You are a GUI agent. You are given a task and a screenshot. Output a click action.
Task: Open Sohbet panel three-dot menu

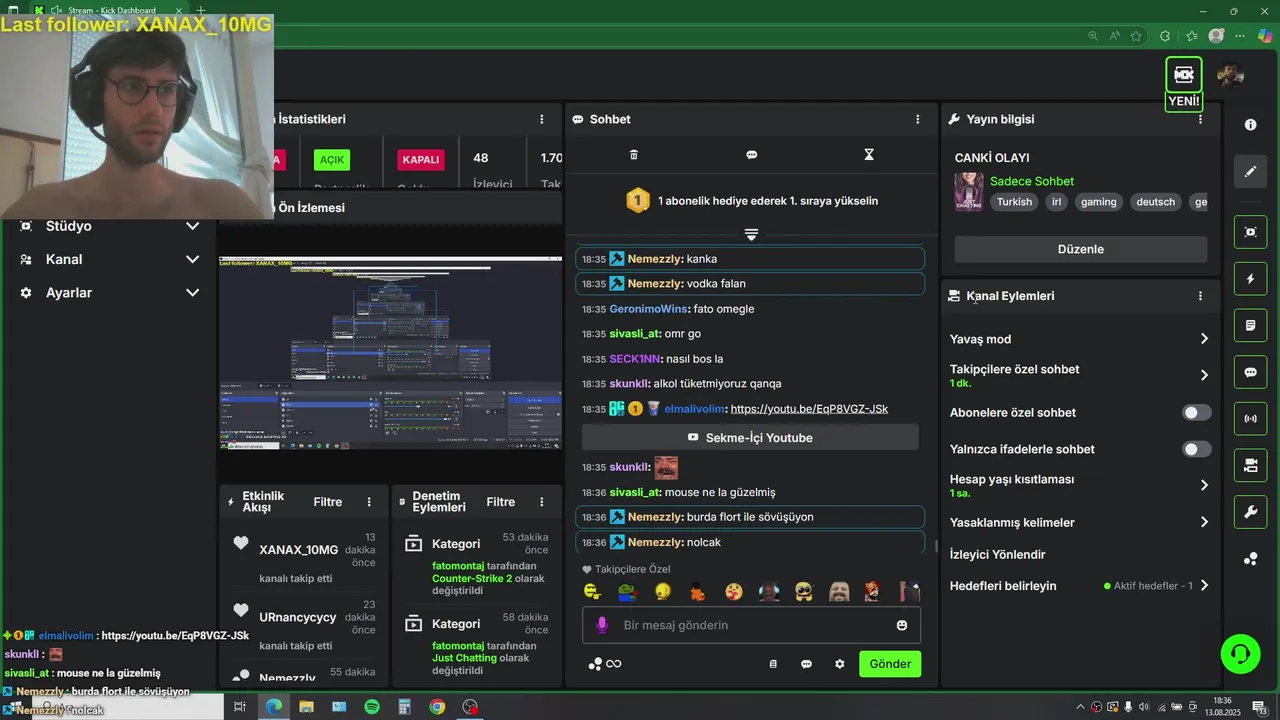tap(917, 119)
